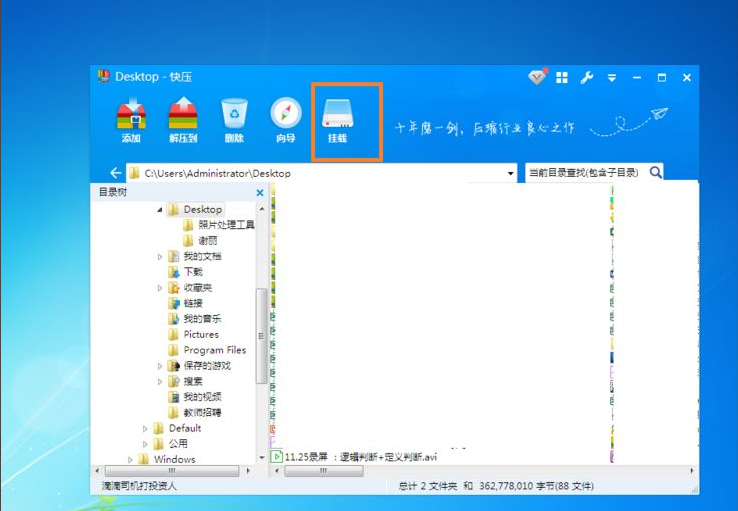The height and width of the screenshot is (511, 738).
Task: Click the search field 当前目录查找
Action: (x=583, y=173)
